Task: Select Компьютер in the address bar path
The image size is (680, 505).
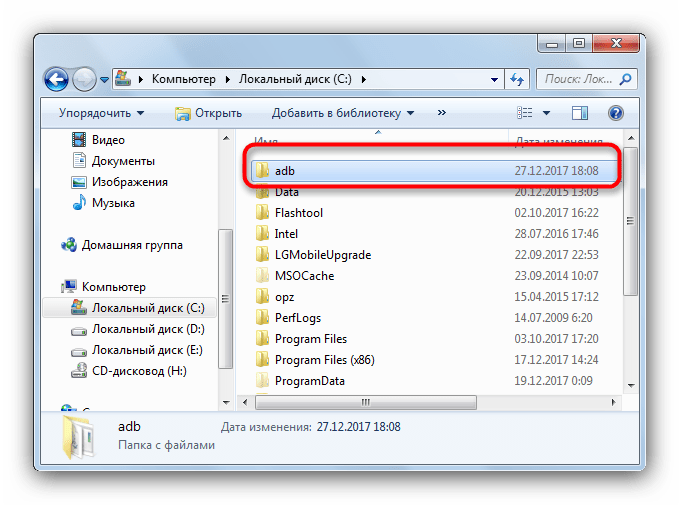Action: click(183, 79)
